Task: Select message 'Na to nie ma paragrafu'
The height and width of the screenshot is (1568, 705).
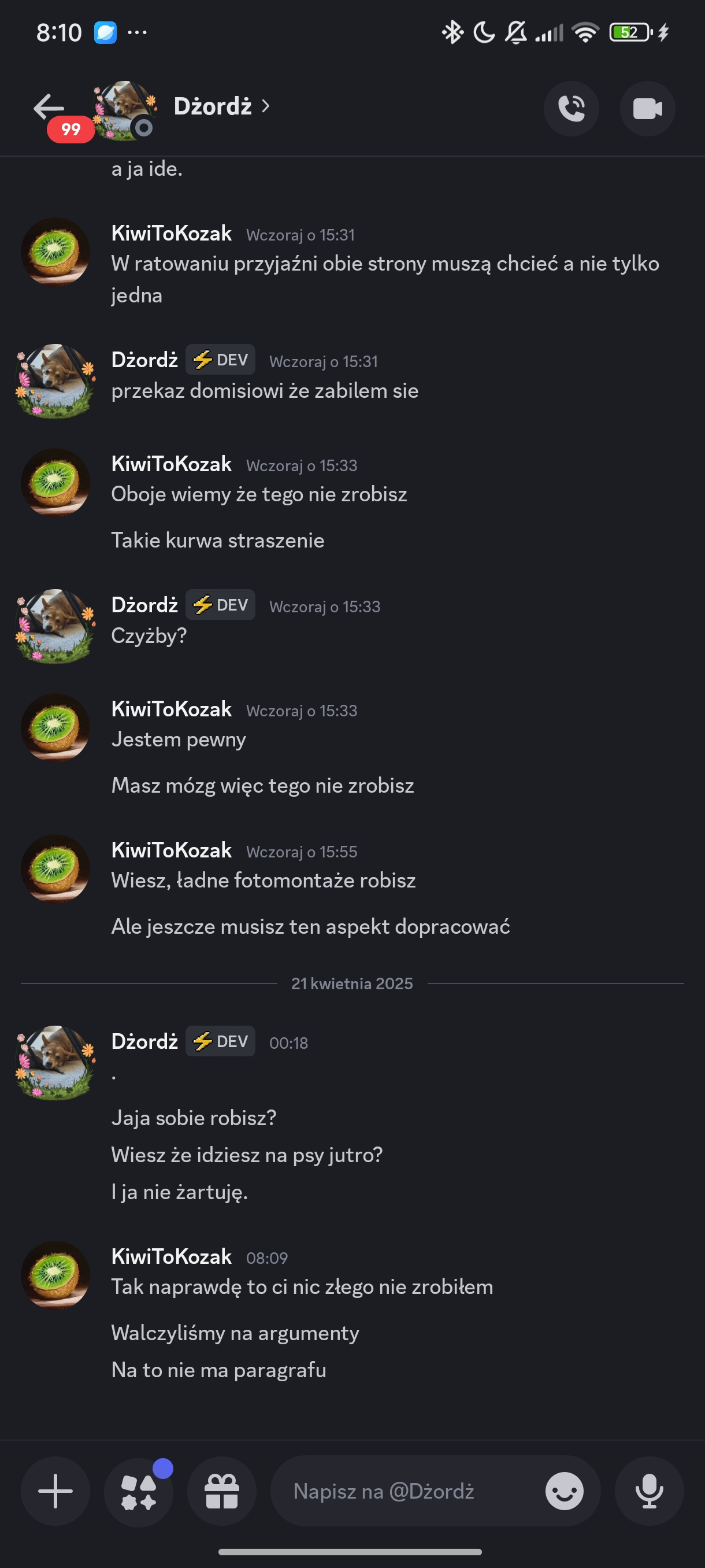Action: click(x=218, y=1370)
